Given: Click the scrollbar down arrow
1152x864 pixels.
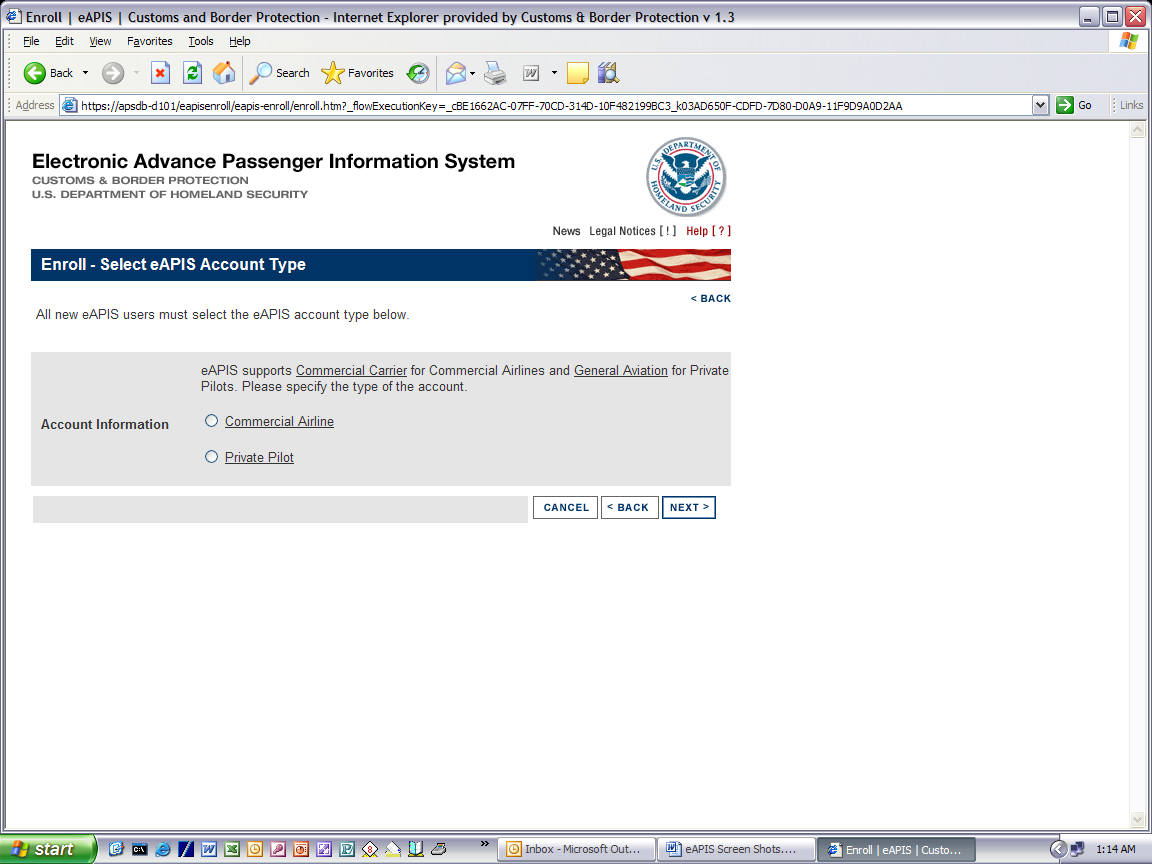Looking at the screenshot, I should (x=1137, y=820).
